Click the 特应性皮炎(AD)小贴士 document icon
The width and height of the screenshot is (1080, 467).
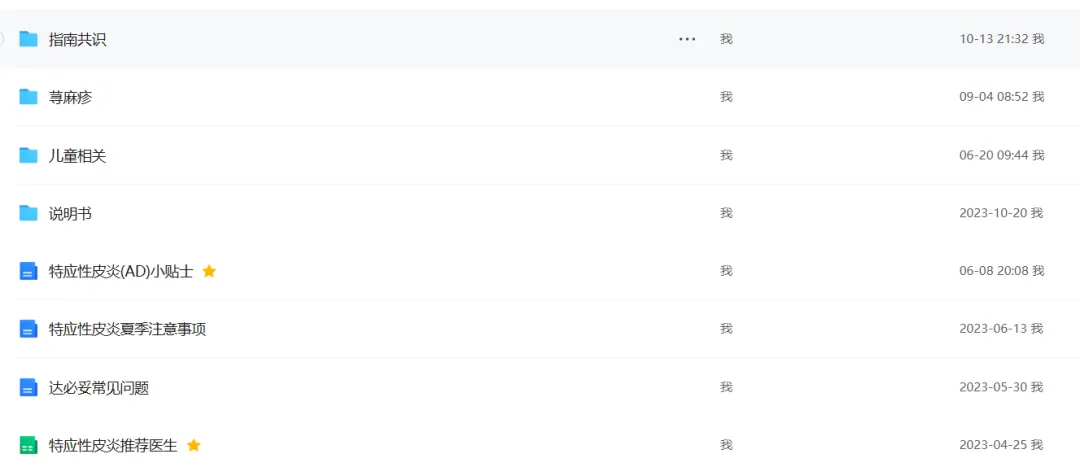point(28,271)
